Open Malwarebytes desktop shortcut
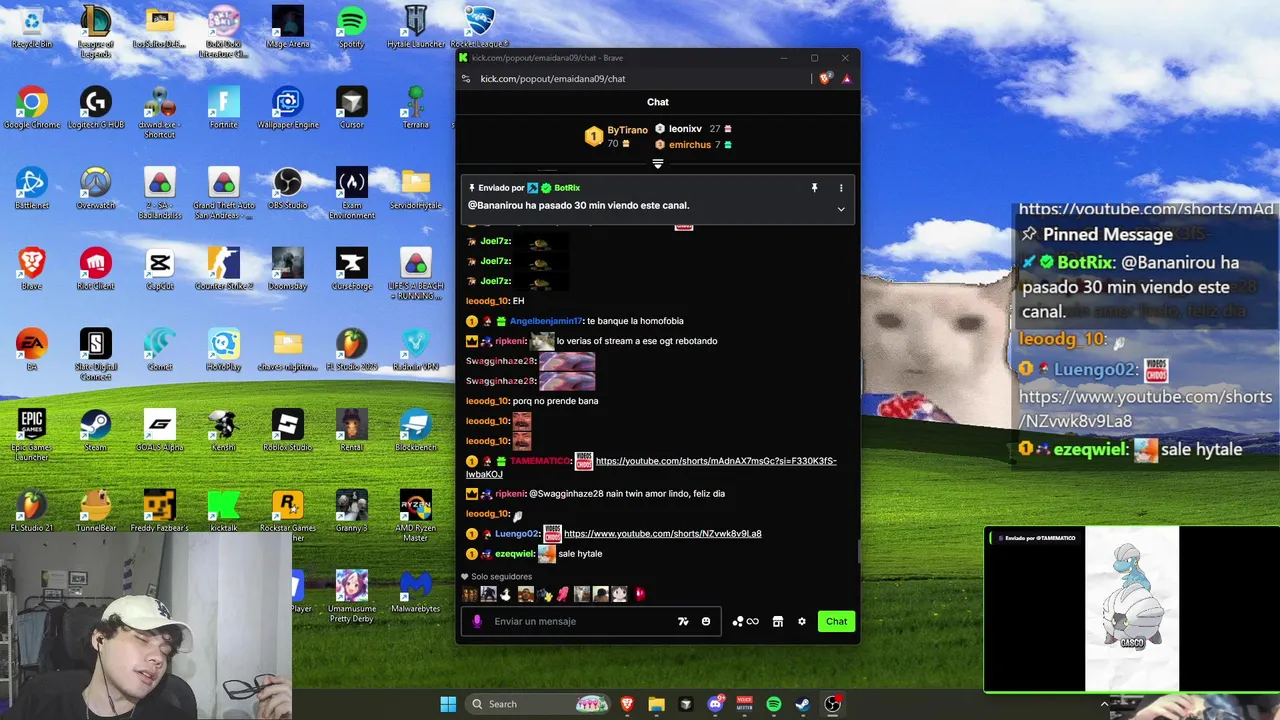1280x720 pixels. click(416, 591)
